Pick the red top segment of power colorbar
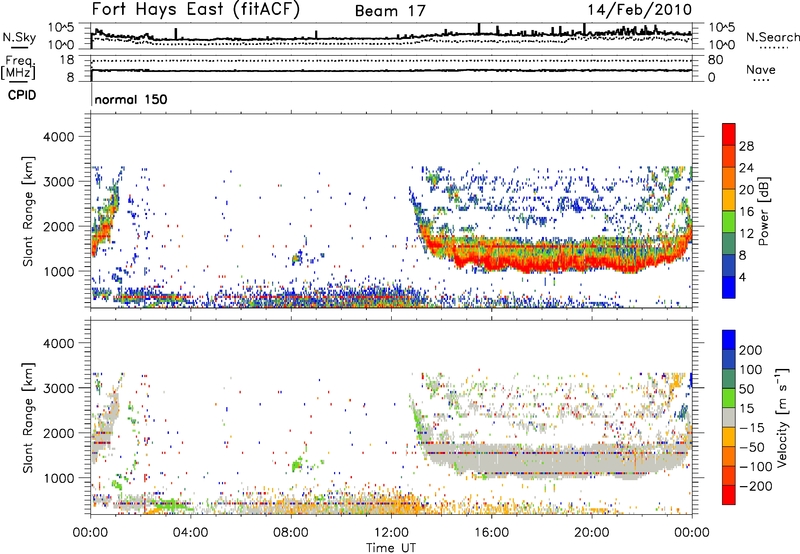 pyautogui.click(x=729, y=135)
